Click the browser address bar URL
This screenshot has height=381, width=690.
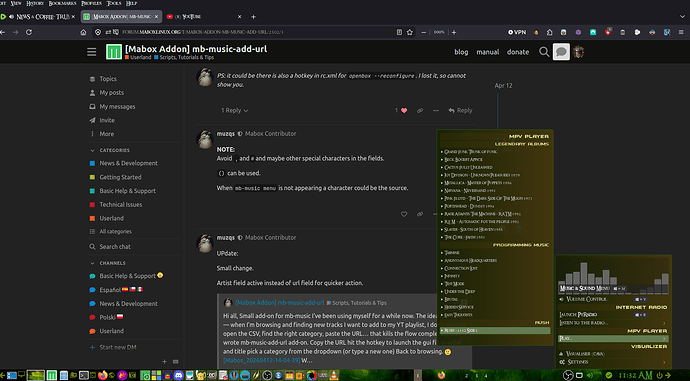203,32
